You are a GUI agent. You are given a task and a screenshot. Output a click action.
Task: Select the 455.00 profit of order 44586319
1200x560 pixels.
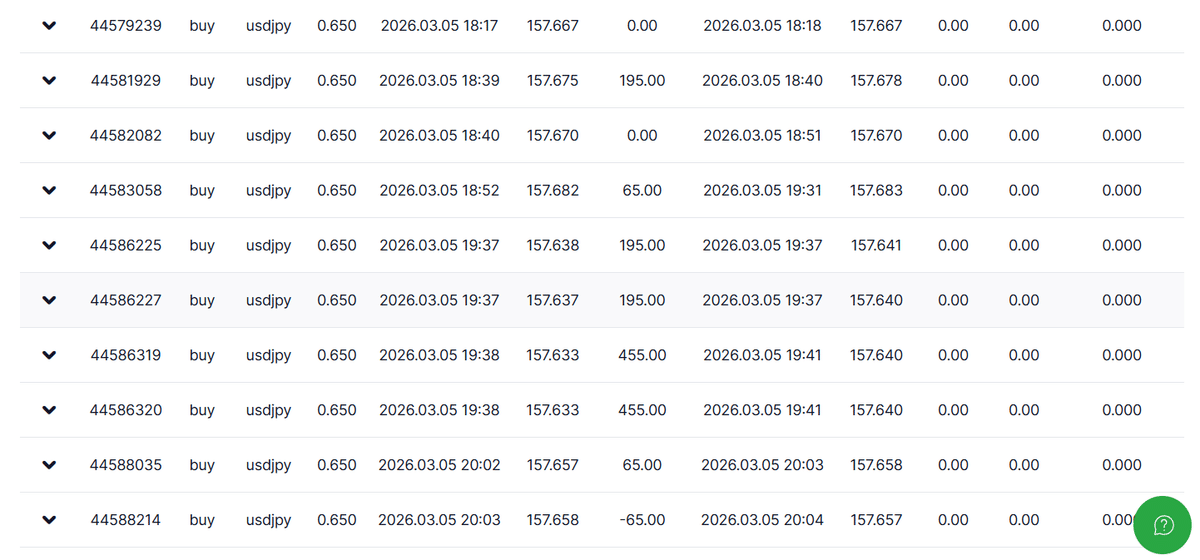tap(642, 355)
